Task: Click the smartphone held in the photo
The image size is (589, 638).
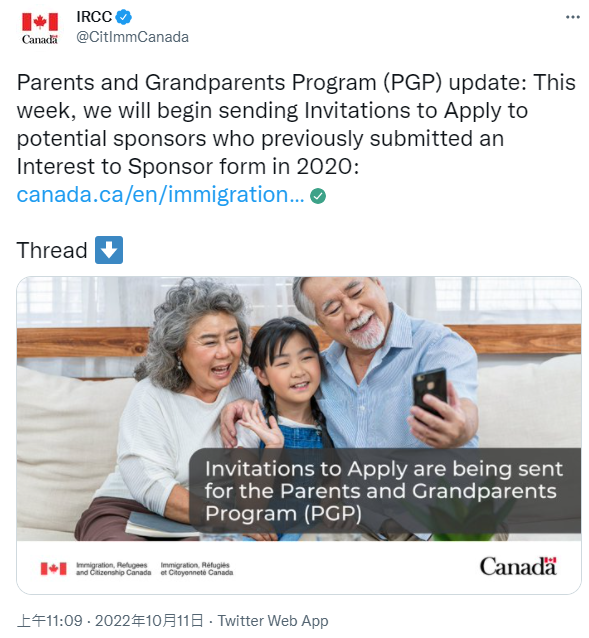Action: [x=430, y=393]
